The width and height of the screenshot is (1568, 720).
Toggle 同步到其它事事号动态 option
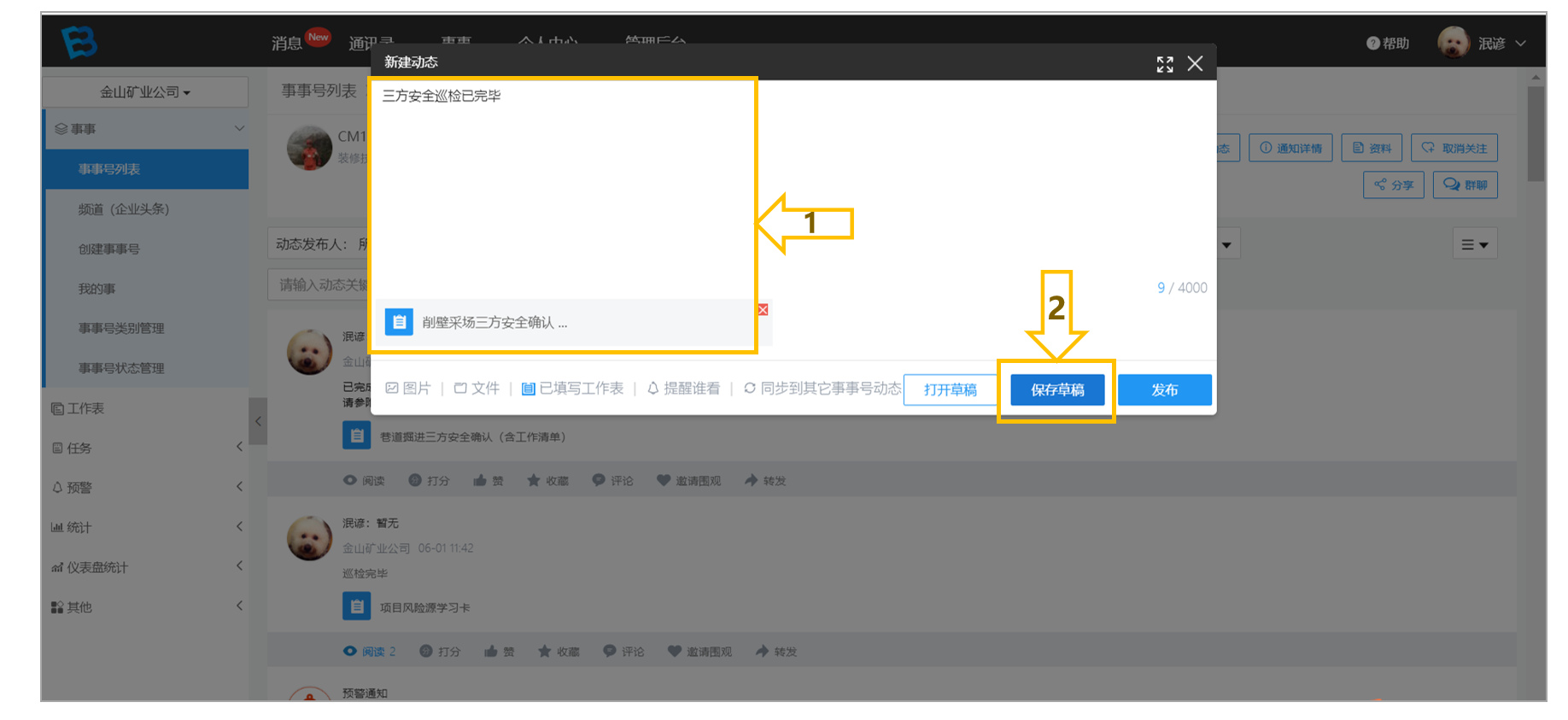point(822,389)
